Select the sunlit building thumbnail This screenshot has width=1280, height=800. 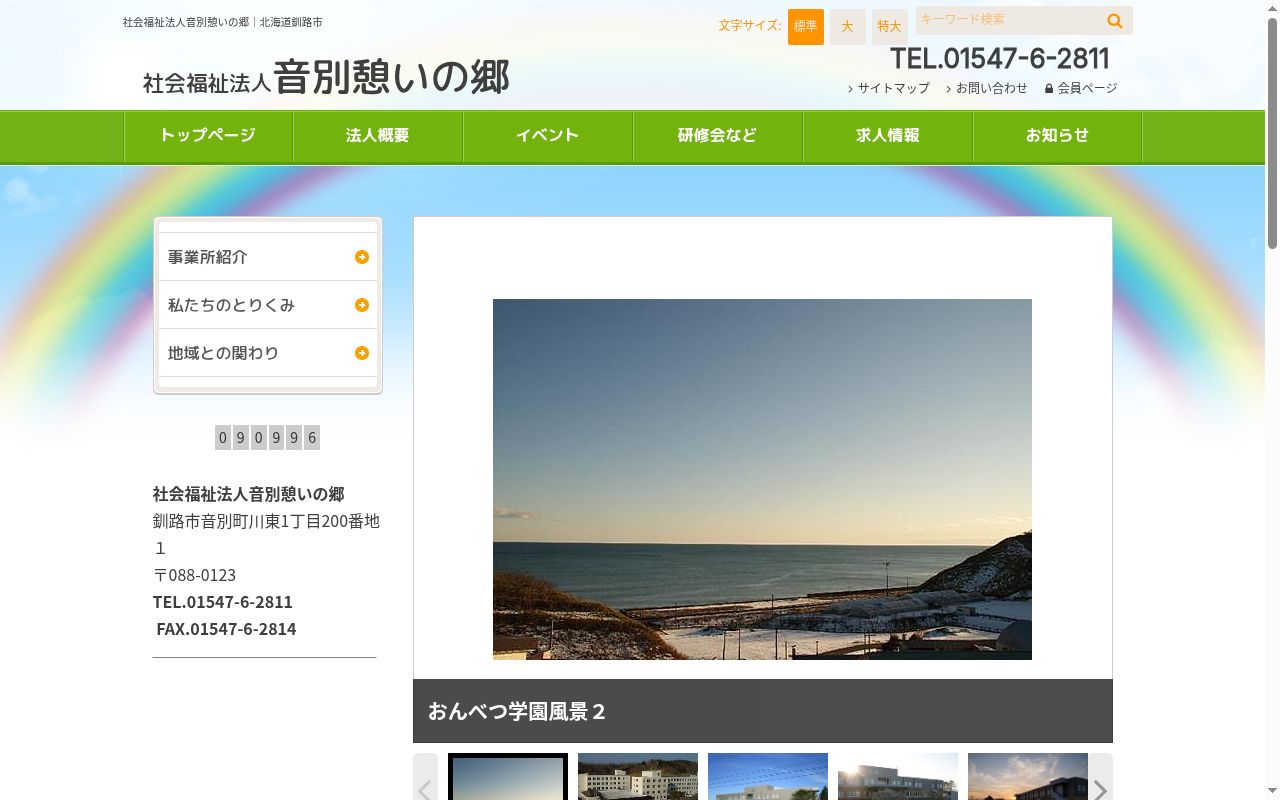(x=898, y=777)
